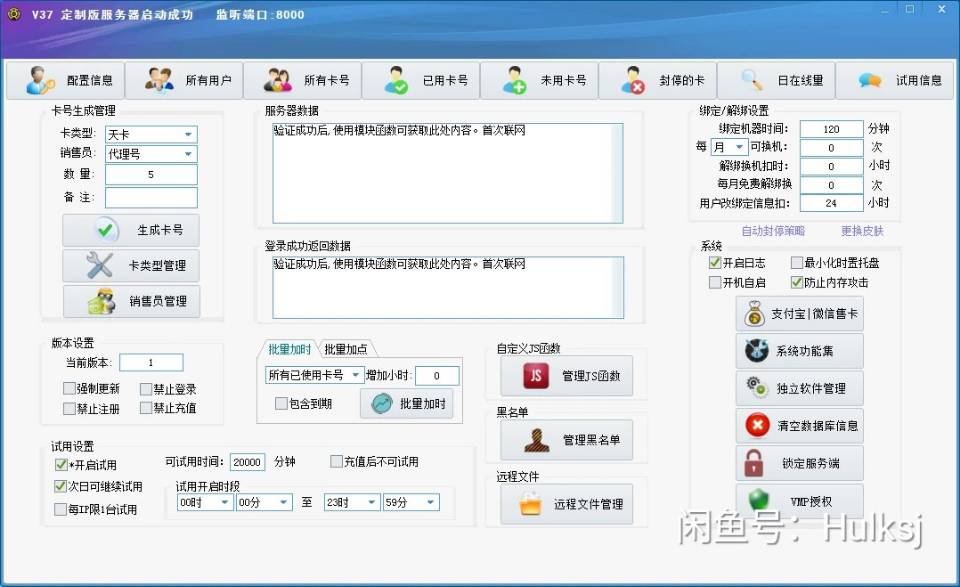Click the 未用卡号 plus user icon

coord(514,80)
